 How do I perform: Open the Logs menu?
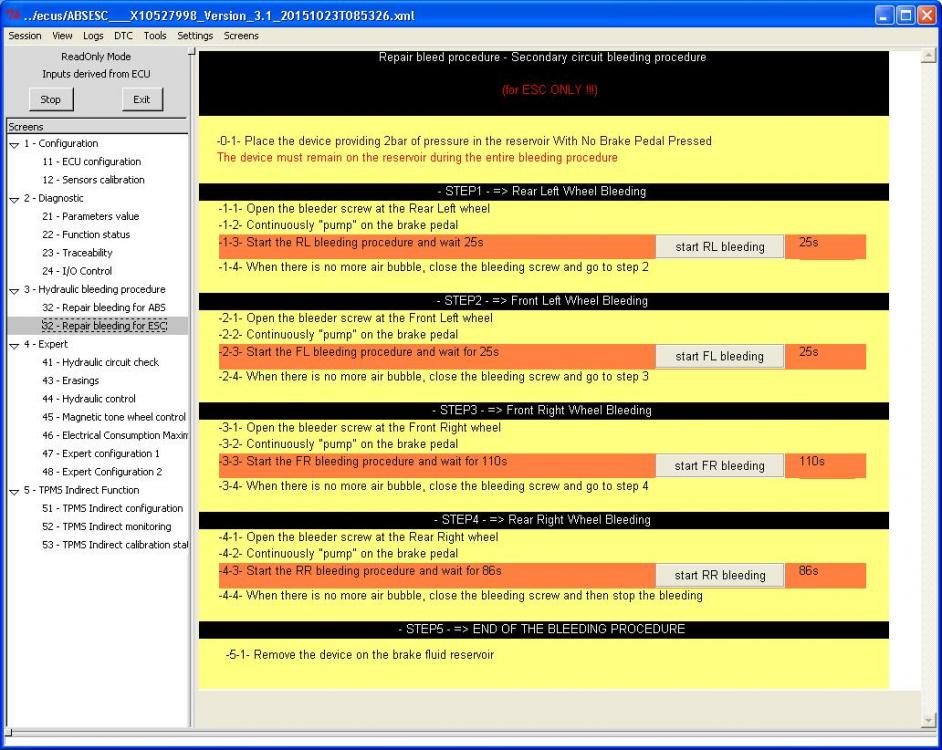(93, 36)
